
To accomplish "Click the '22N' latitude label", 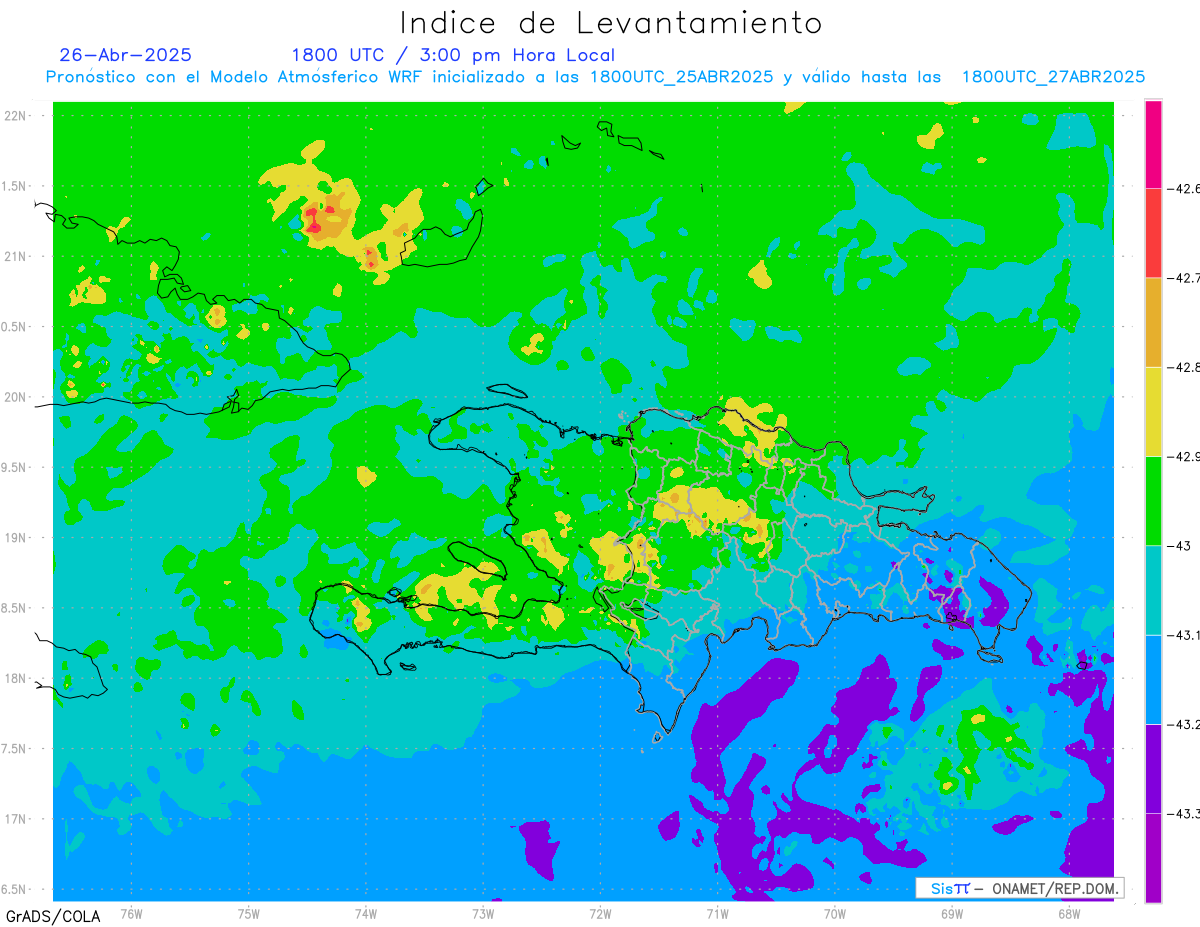I will tap(16, 116).
